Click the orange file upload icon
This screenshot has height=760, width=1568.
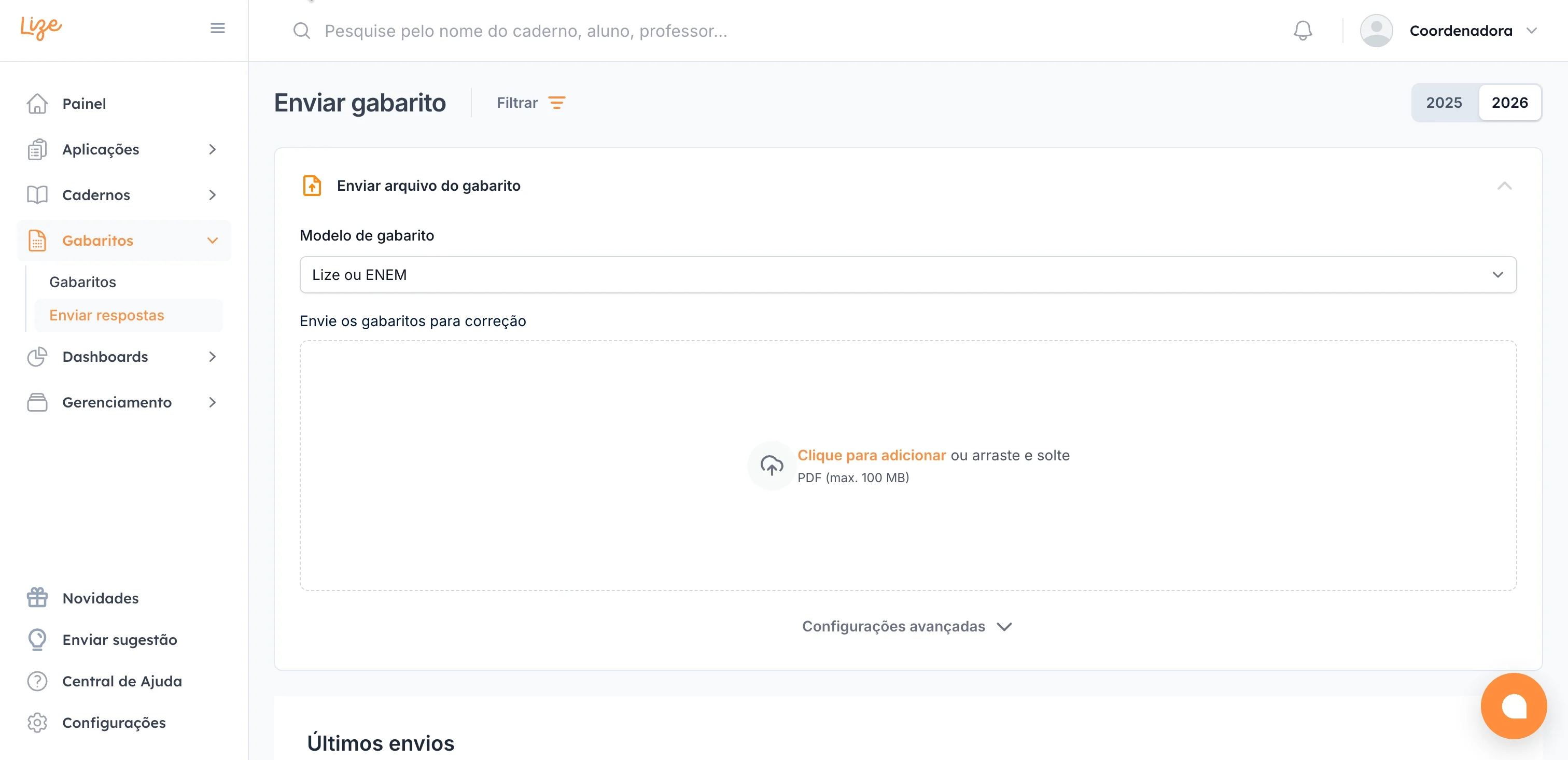pos(312,186)
